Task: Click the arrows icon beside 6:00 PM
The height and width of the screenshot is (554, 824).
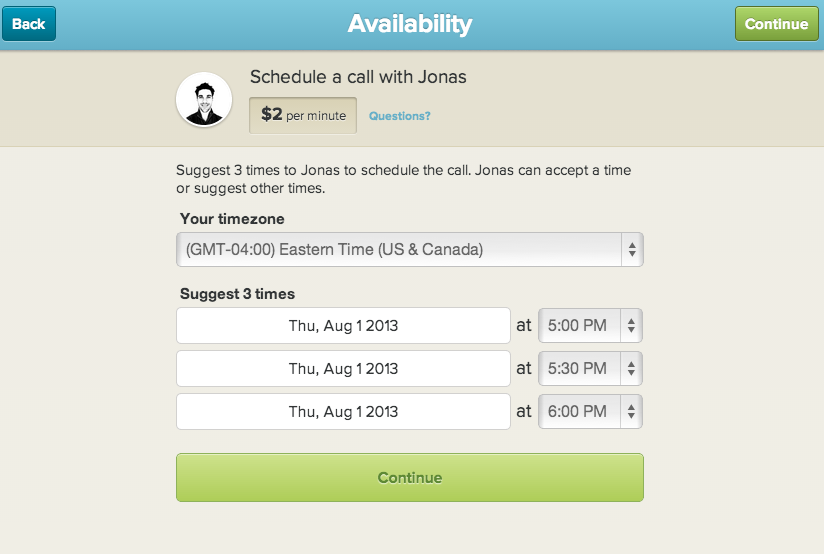Action: [631, 412]
